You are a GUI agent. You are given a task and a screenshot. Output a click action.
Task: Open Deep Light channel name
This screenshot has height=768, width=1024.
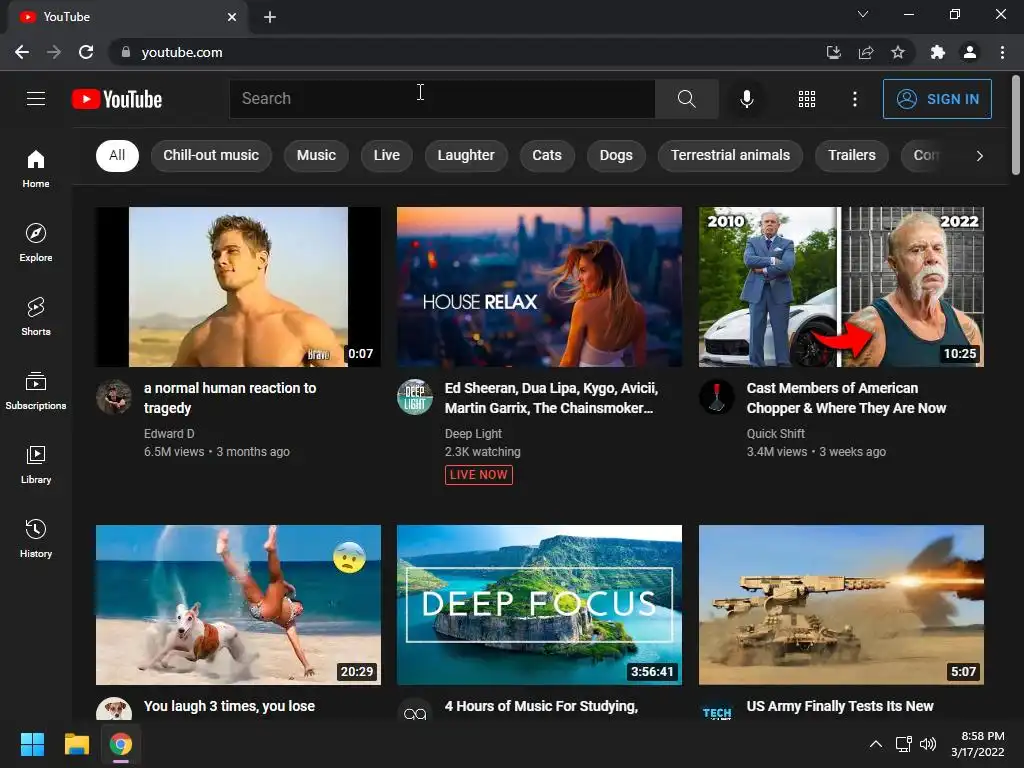(473, 434)
